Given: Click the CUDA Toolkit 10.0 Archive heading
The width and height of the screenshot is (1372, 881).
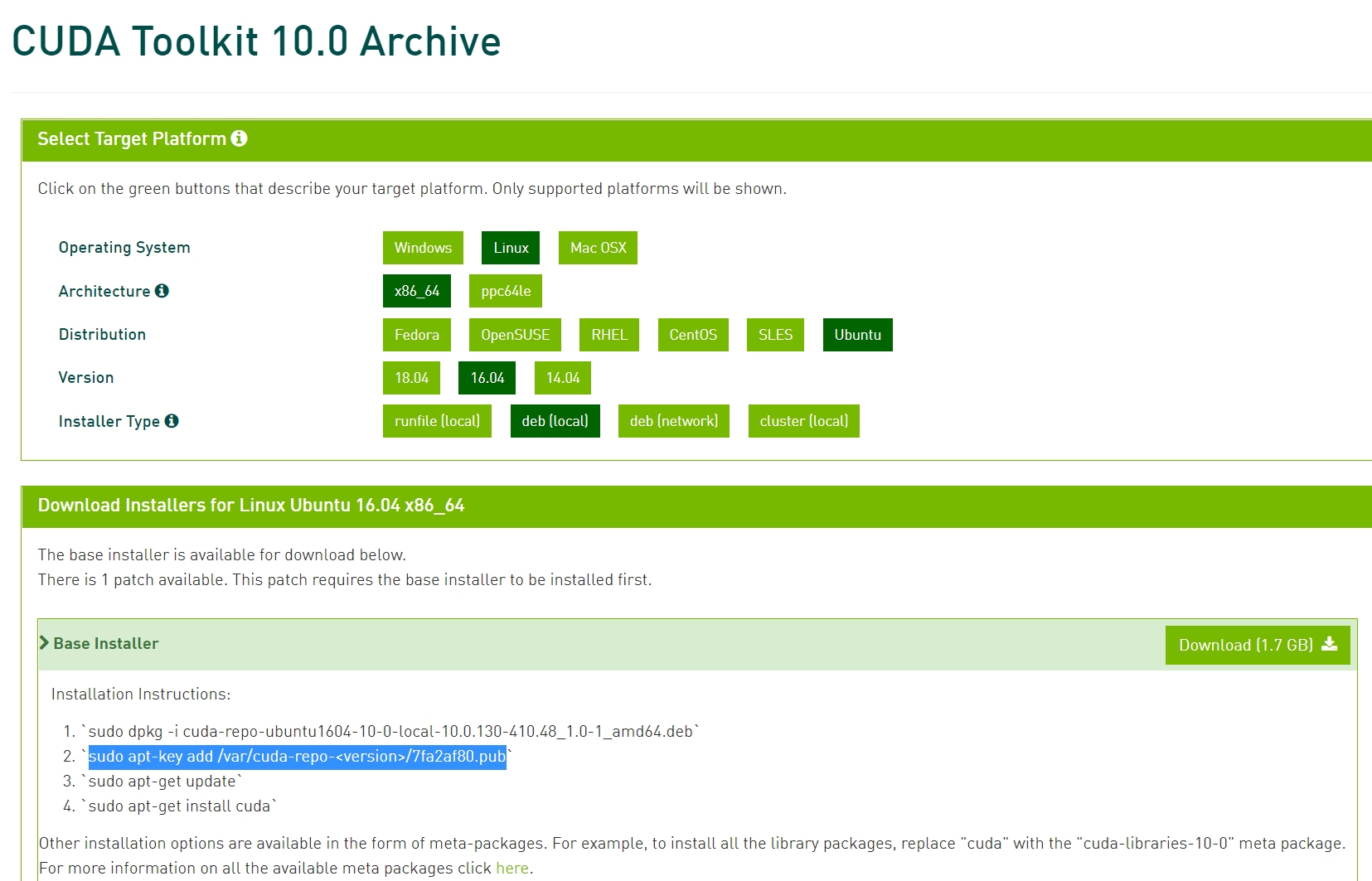Looking at the screenshot, I should [256, 41].
